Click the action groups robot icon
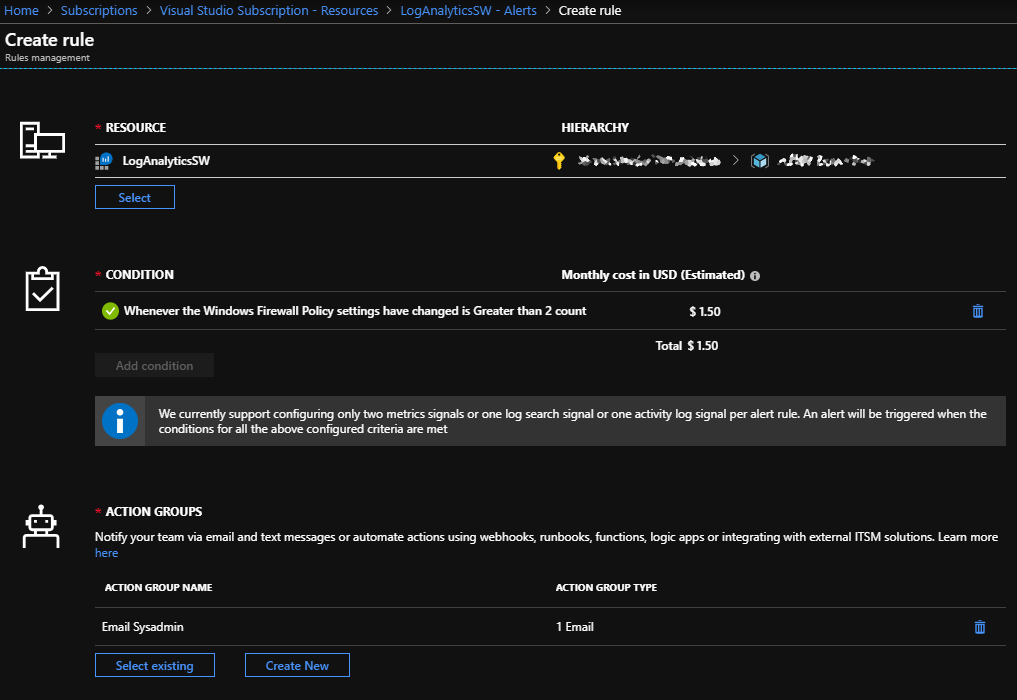 click(42, 526)
